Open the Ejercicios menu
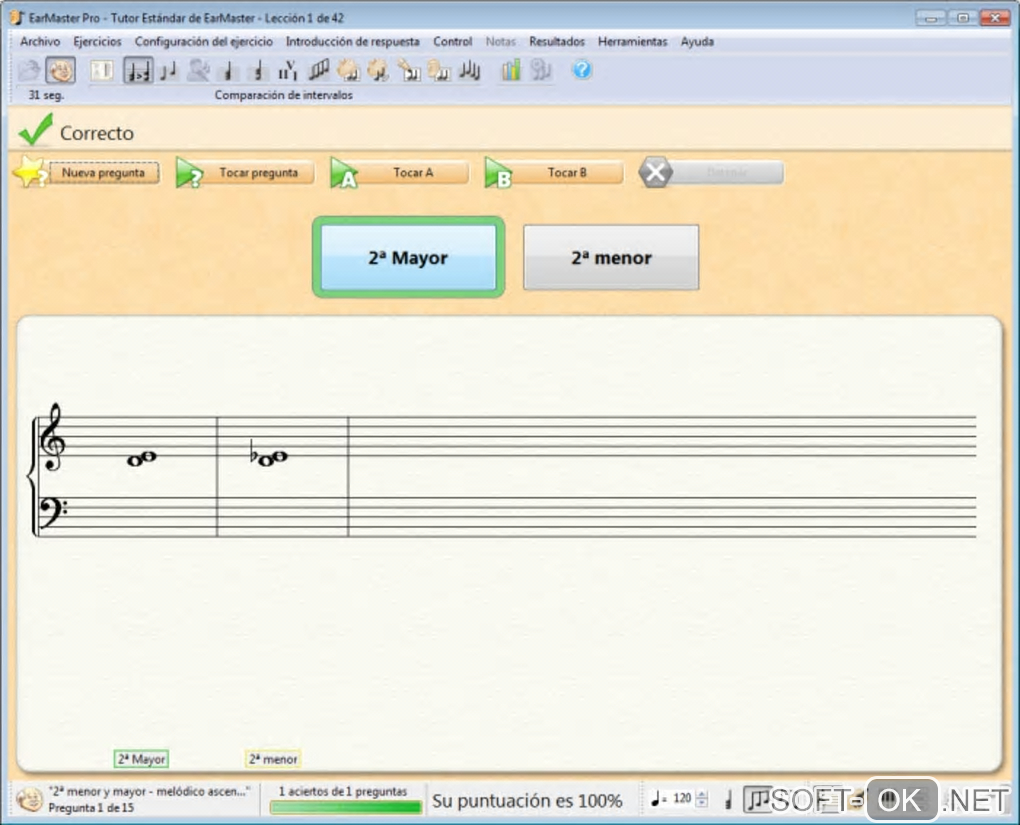Image resolution: width=1020 pixels, height=825 pixels. coord(97,42)
